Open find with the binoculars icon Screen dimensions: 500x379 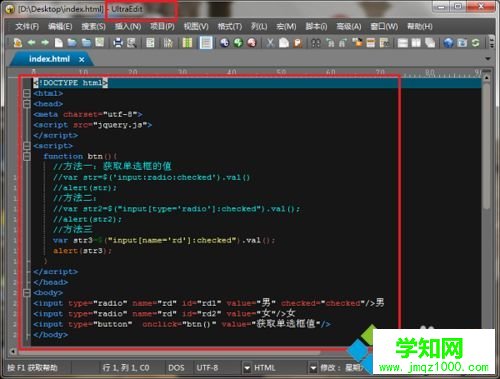pos(316,43)
